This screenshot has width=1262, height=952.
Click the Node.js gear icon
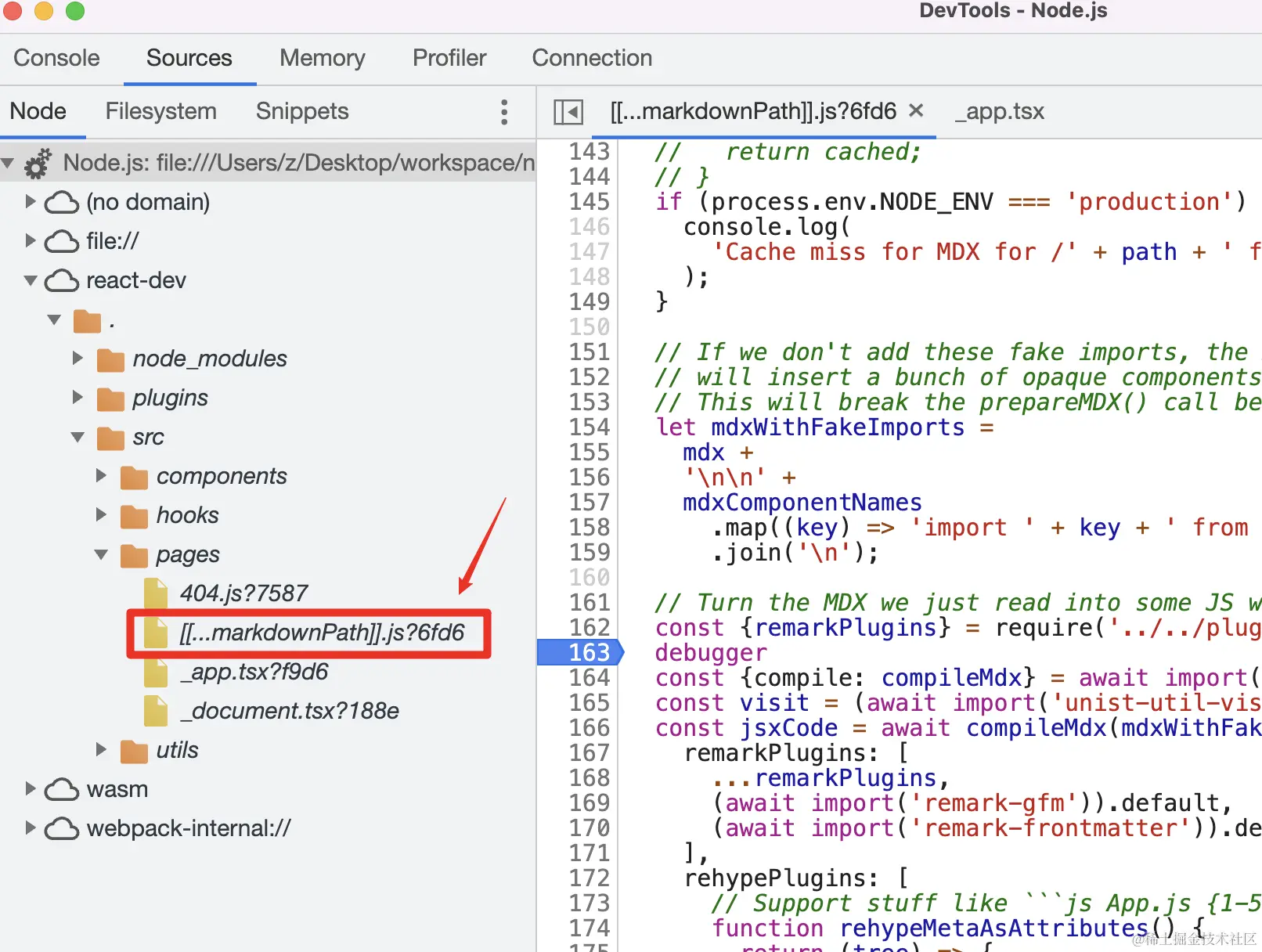pyautogui.click(x=38, y=163)
